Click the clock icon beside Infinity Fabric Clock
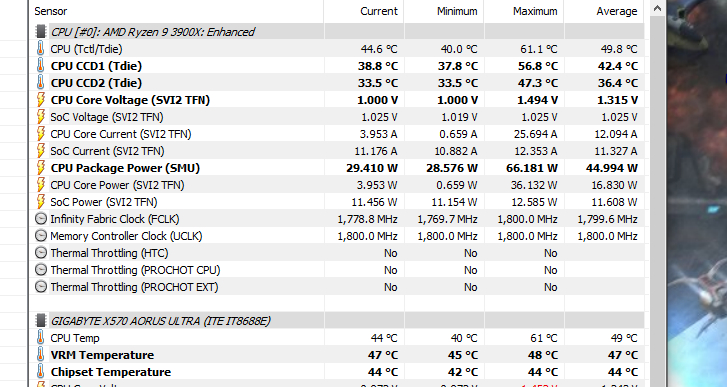This screenshot has width=727, height=387. click(x=41, y=219)
